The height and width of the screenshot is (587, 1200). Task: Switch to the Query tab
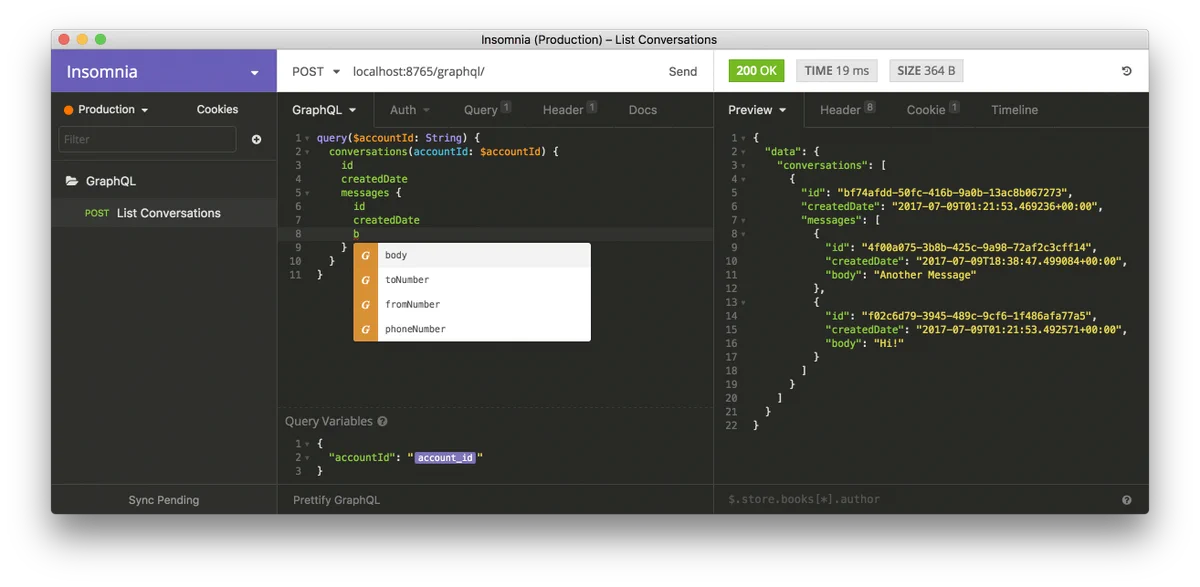pyautogui.click(x=487, y=110)
